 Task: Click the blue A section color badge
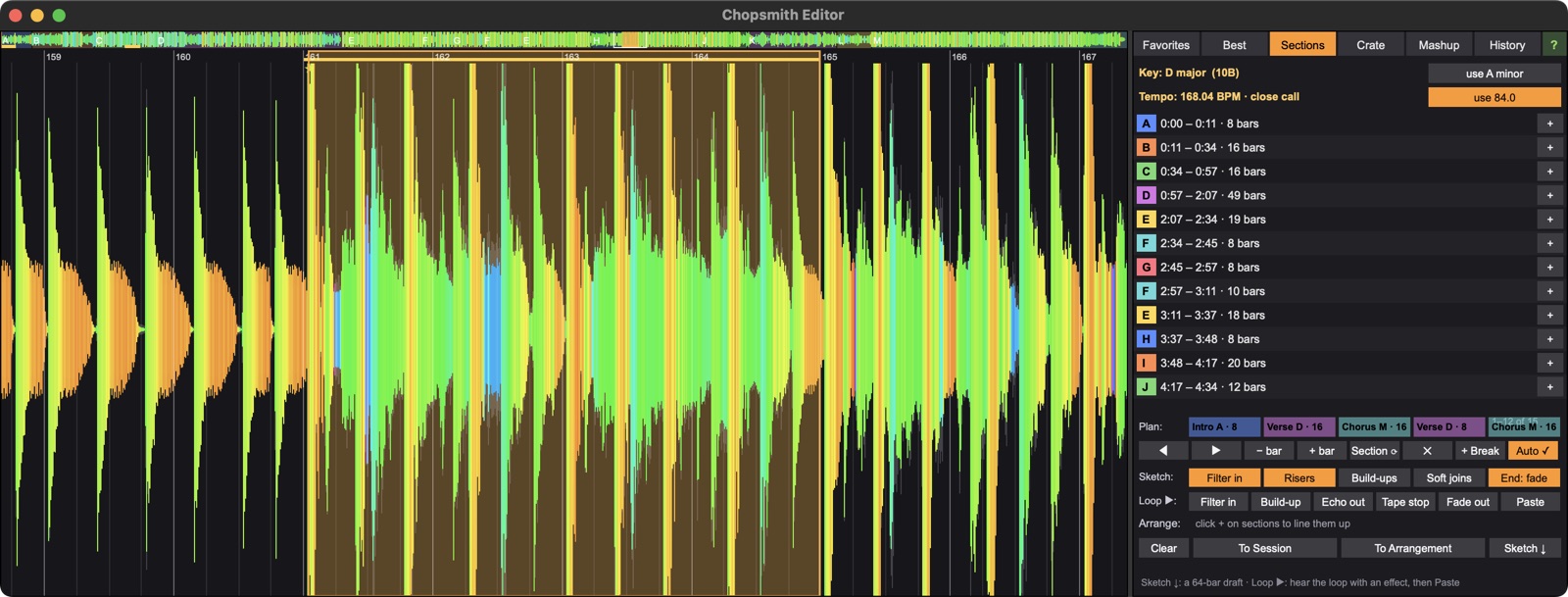1146,124
